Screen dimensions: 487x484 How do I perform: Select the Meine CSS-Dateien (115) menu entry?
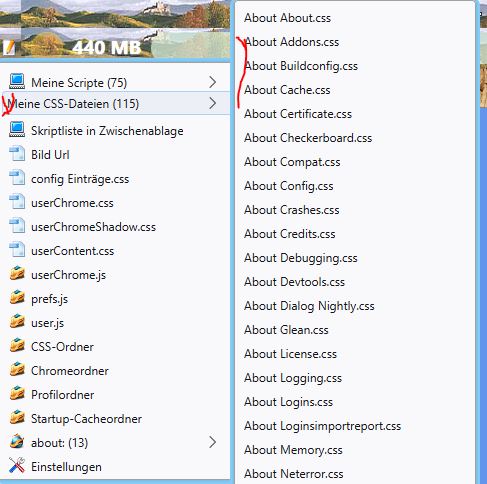115,103
